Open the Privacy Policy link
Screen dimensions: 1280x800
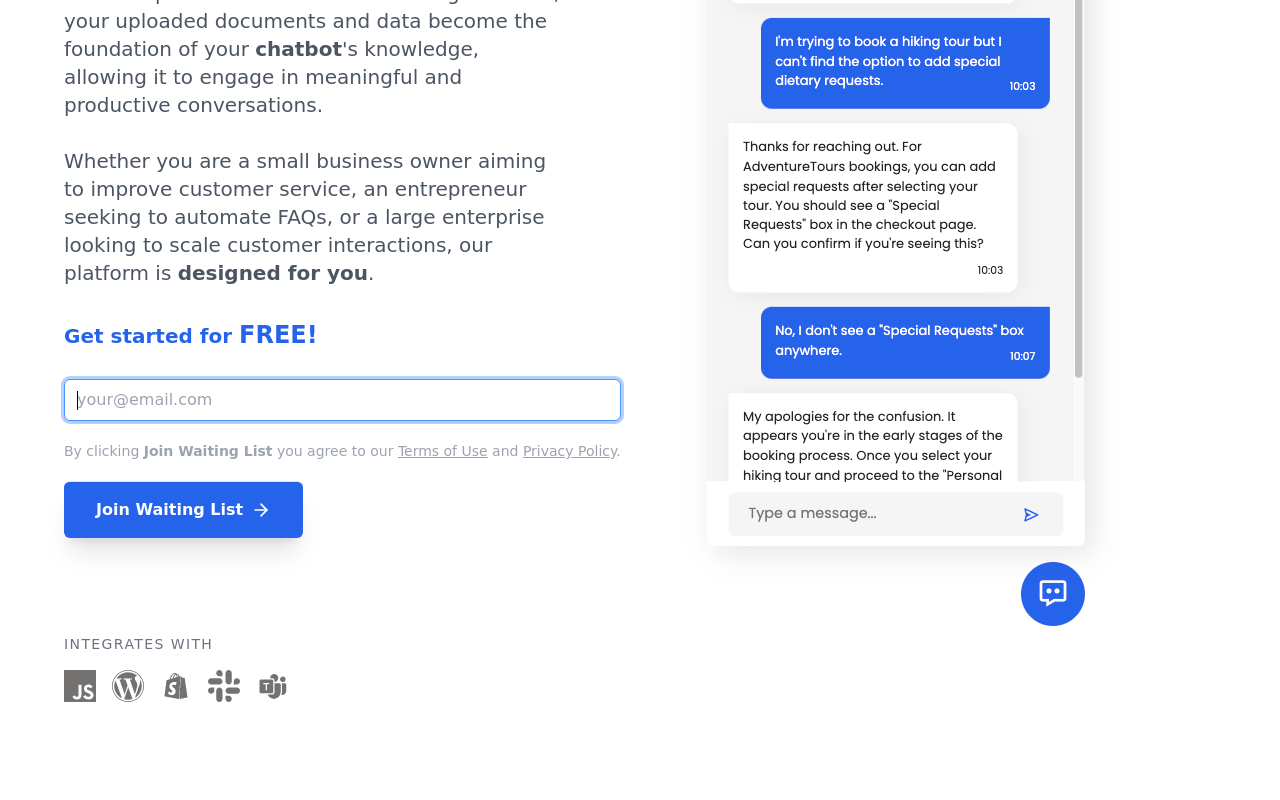click(569, 451)
